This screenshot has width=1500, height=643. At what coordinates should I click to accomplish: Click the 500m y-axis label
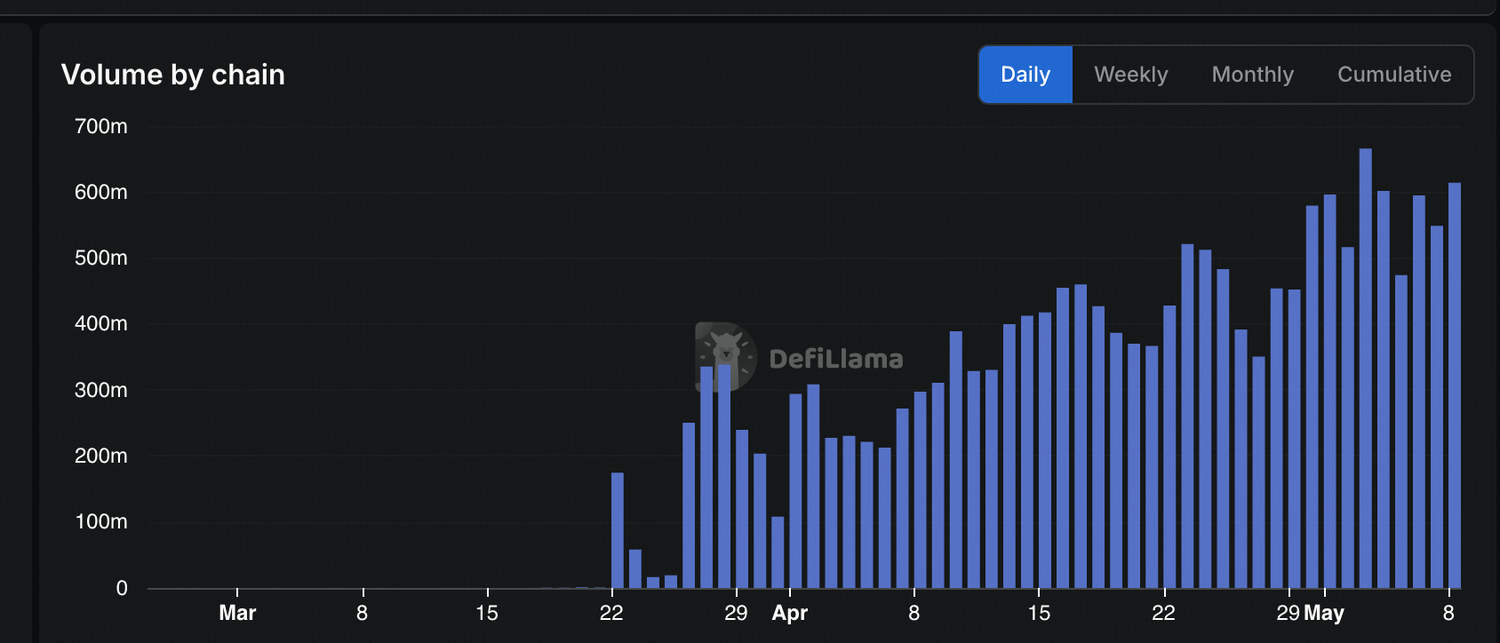pyautogui.click(x=101, y=258)
